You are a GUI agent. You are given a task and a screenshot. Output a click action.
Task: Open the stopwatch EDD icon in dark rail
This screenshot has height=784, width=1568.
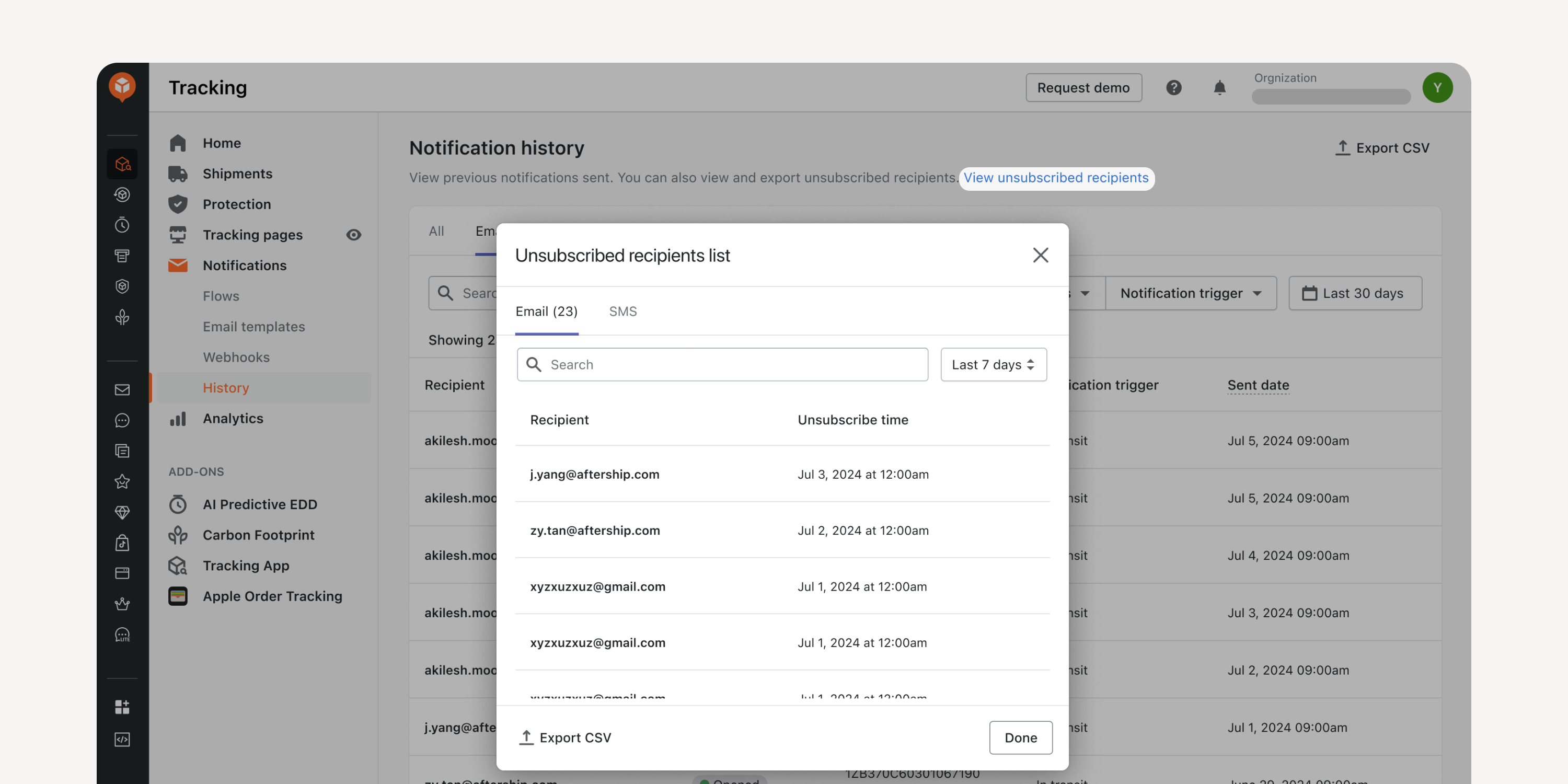point(122,225)
